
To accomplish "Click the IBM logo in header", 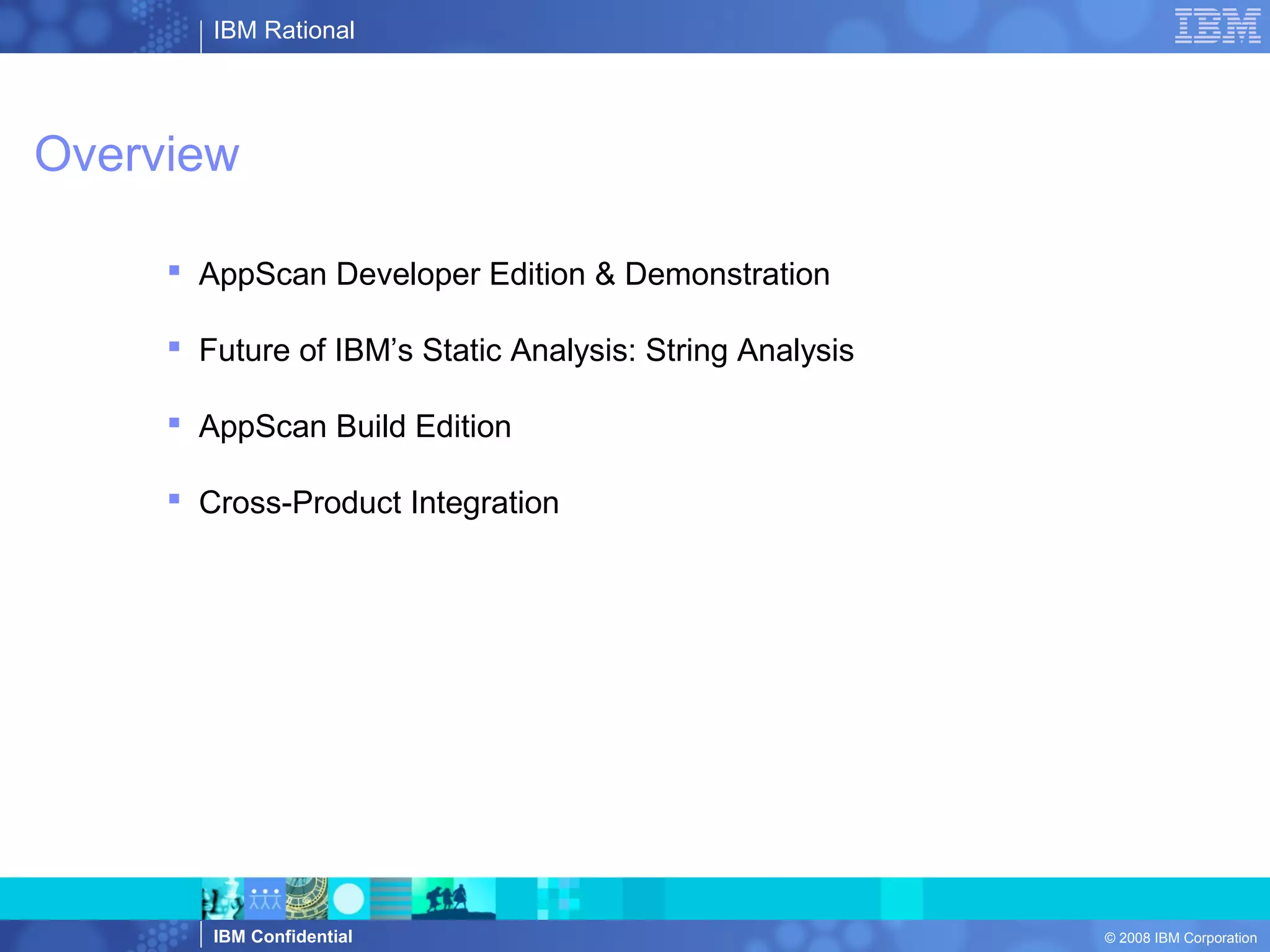I will tap(1217, 26).
